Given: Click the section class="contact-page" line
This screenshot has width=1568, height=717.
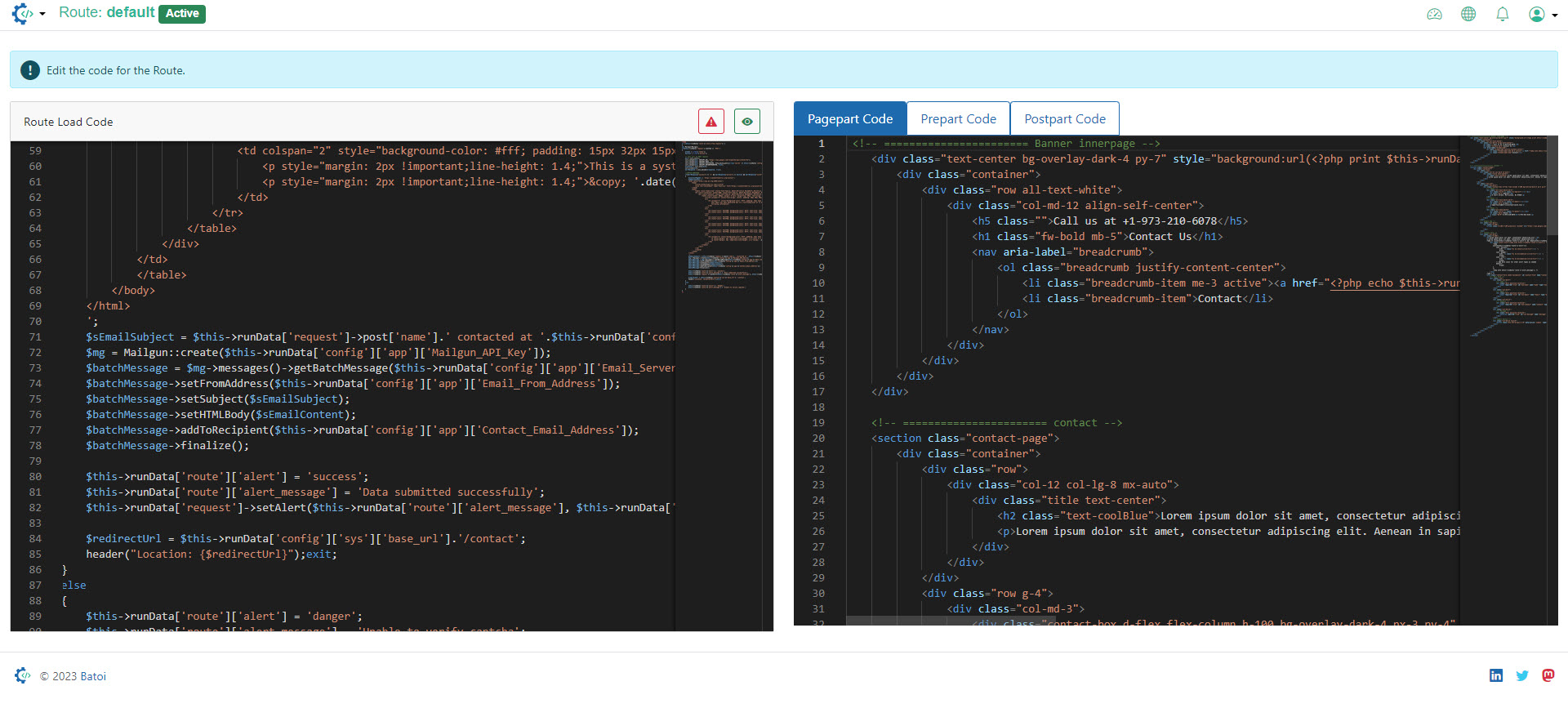Looking at the screenshot, I should (x=965, y=439).
